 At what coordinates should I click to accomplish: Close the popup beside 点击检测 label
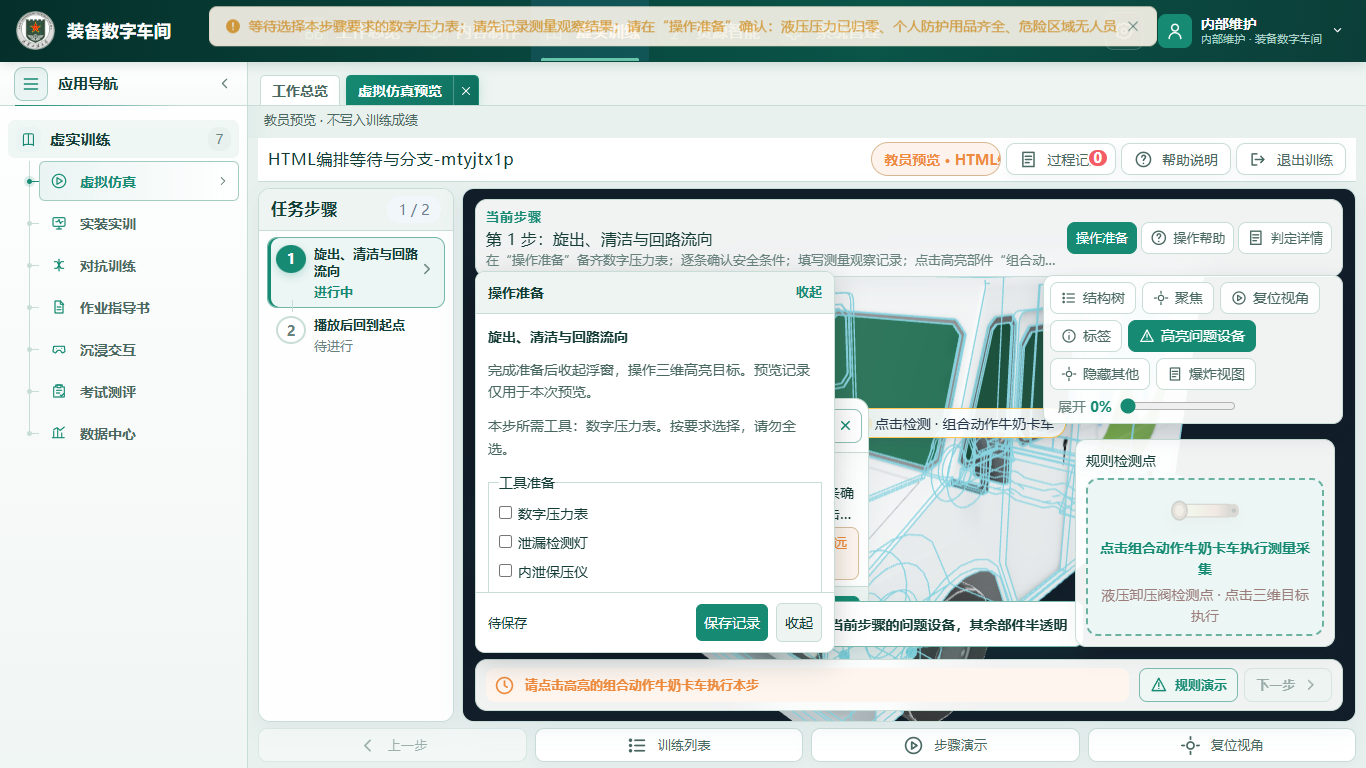coord(845,425)
